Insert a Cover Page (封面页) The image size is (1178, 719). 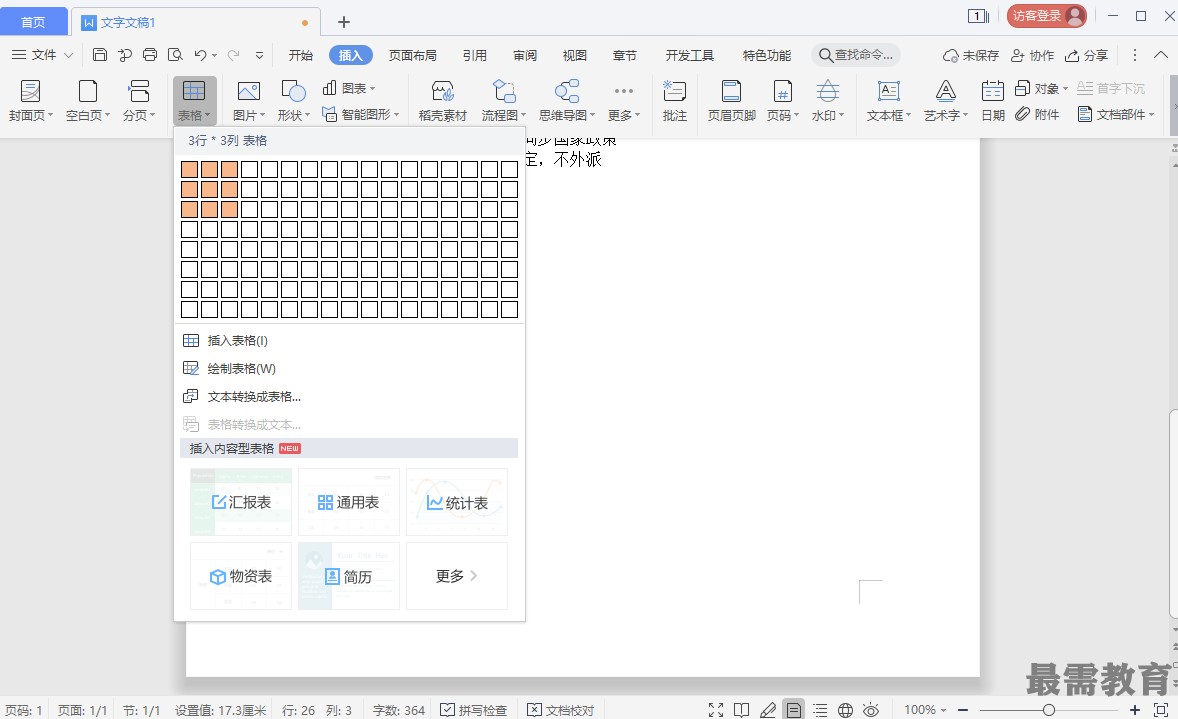(31, 100)
